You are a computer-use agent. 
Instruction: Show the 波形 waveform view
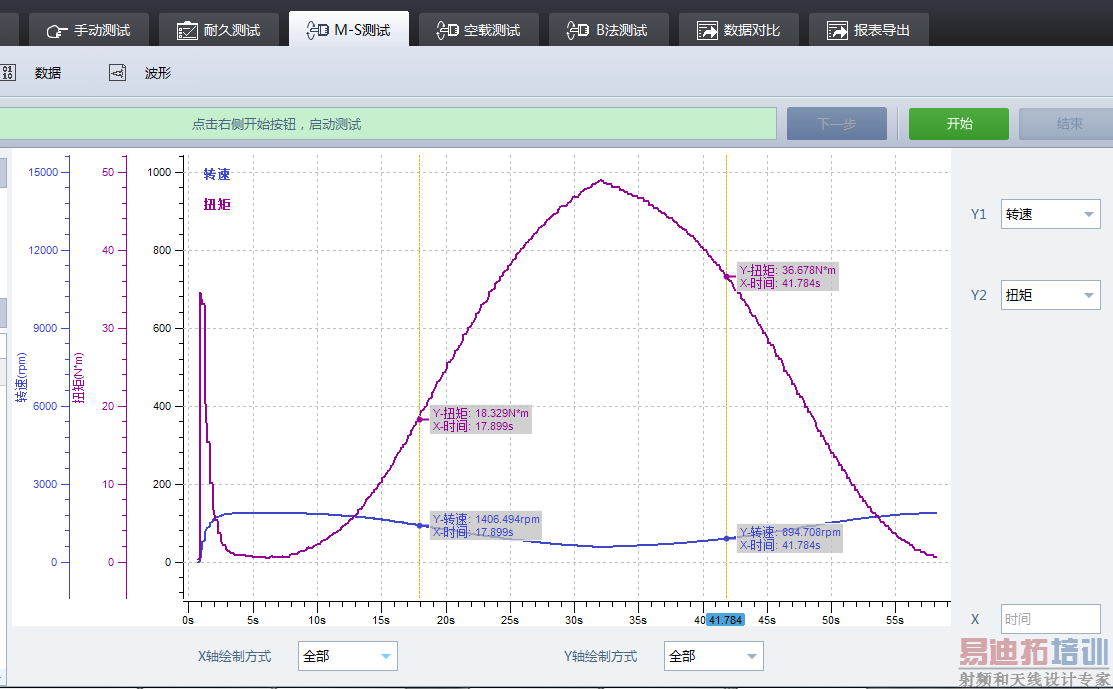tap(158, 73)
